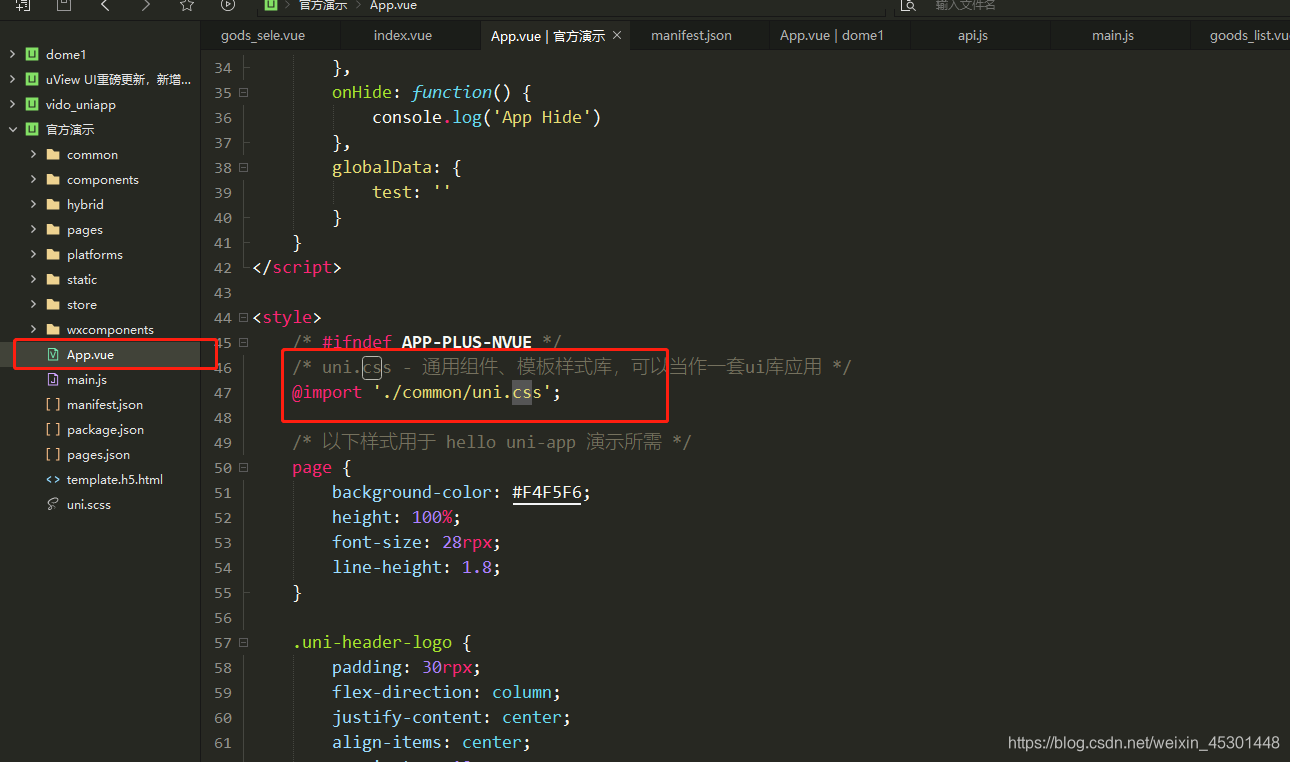Click line number 47 in the gutter
Screen dimensions: 1290x762
coord(222,392)
